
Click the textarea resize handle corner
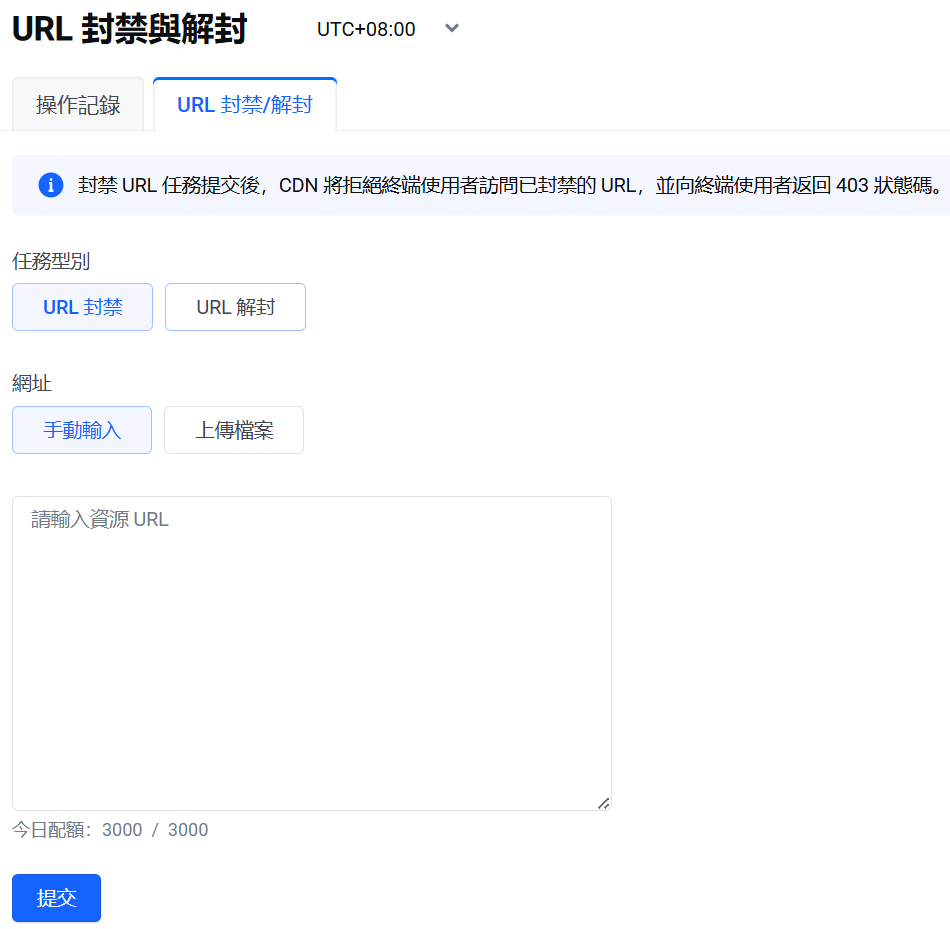click(603, 802)
